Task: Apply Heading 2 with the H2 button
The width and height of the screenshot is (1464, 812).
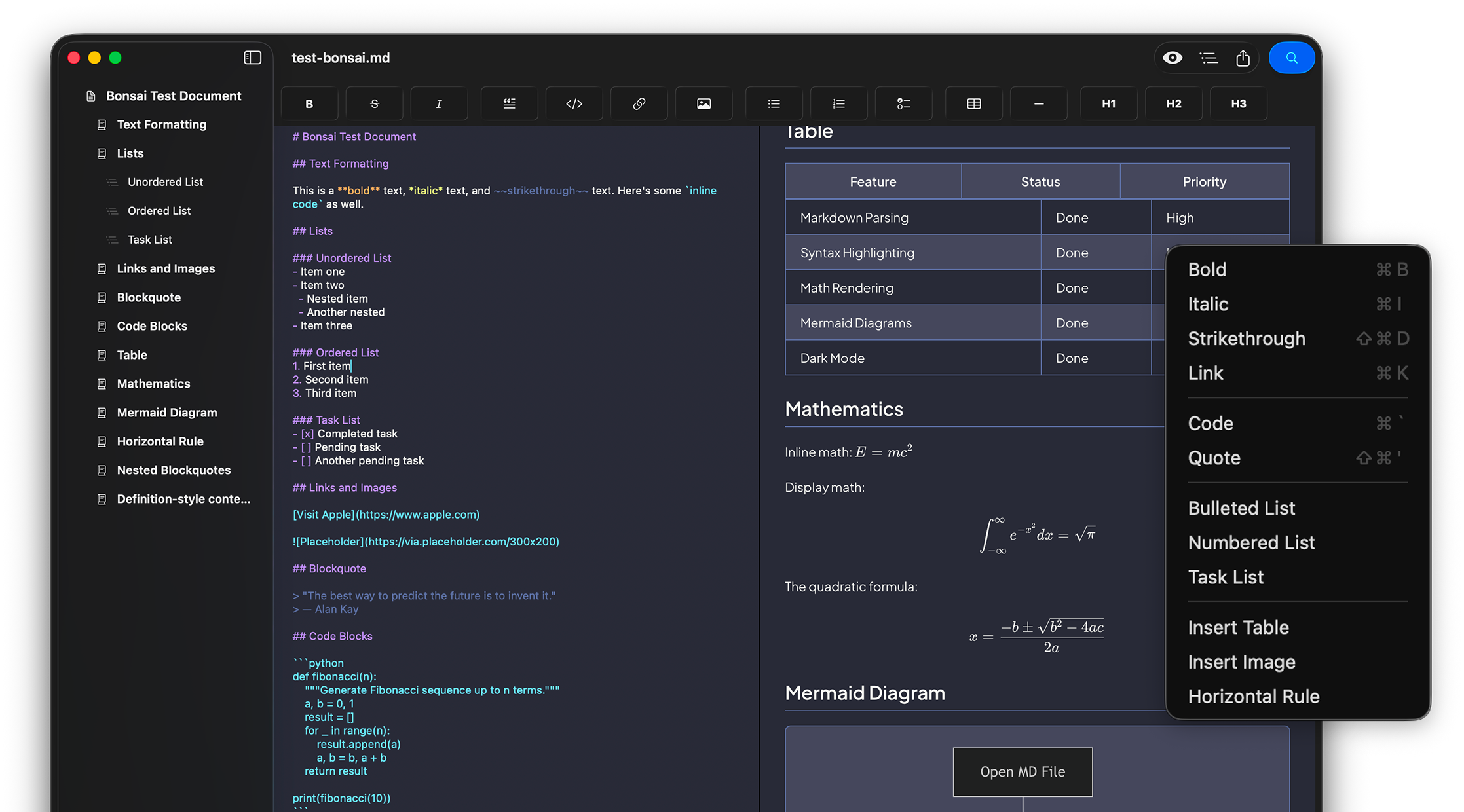Action: pos(1174,103)
